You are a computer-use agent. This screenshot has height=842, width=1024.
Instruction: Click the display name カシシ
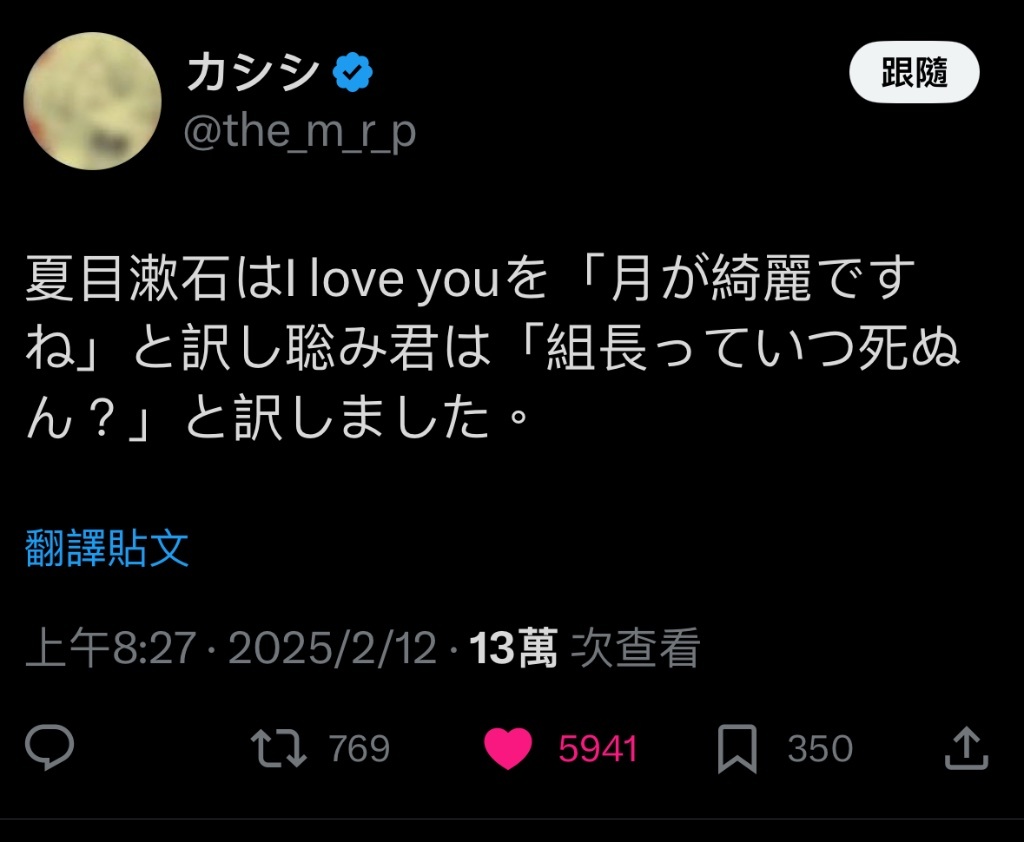pos(253,72)
